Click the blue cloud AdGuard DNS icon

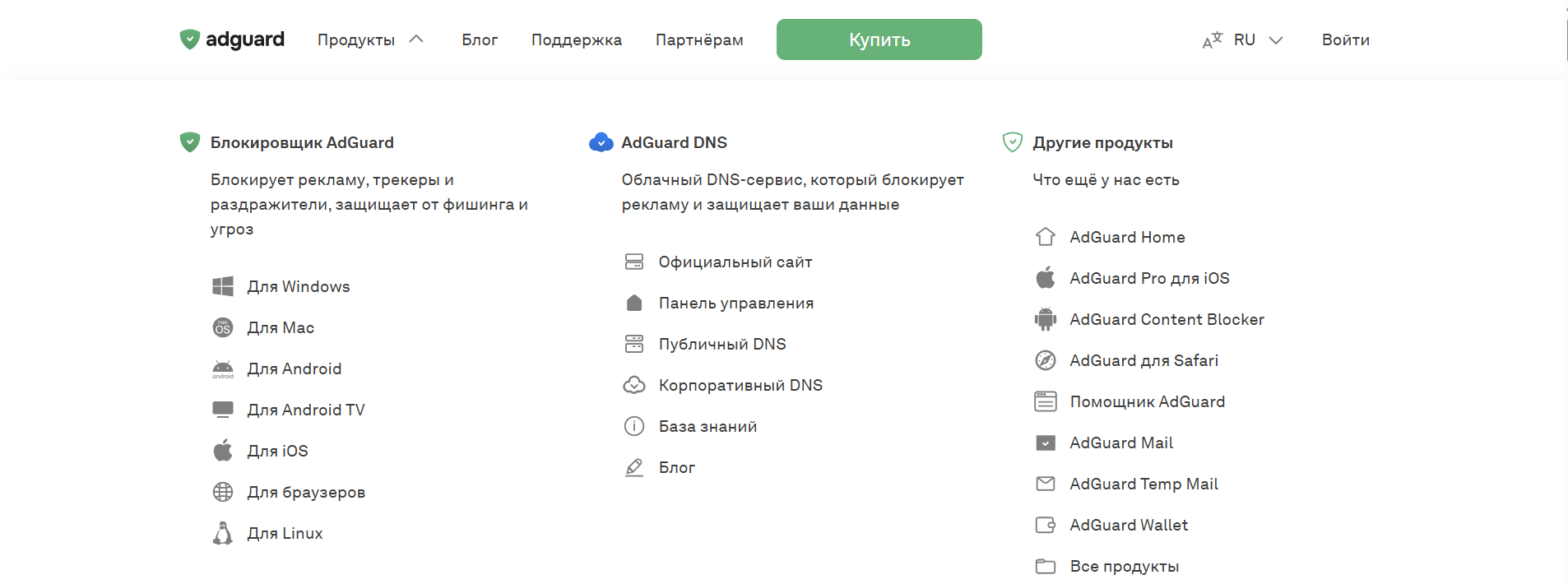(x=601, y=142)
